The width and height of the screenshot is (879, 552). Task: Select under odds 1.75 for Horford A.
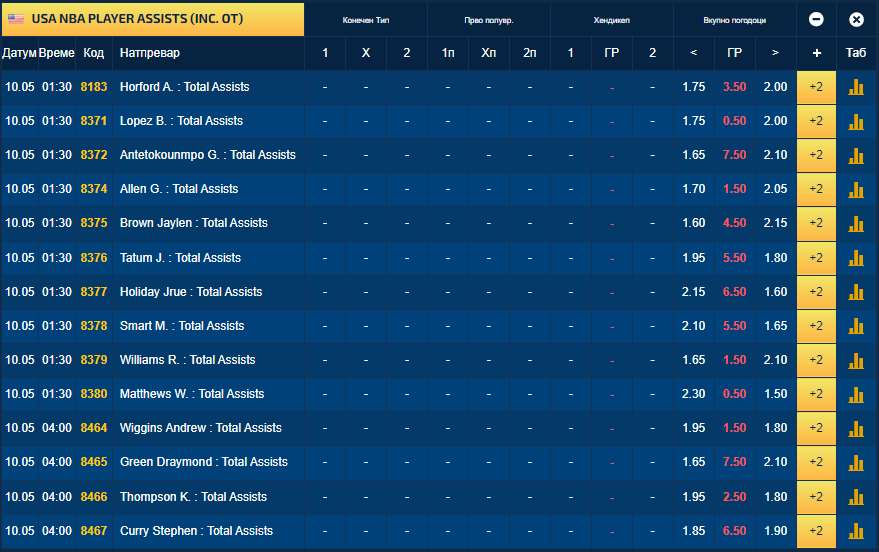click(x=693, y=87)
